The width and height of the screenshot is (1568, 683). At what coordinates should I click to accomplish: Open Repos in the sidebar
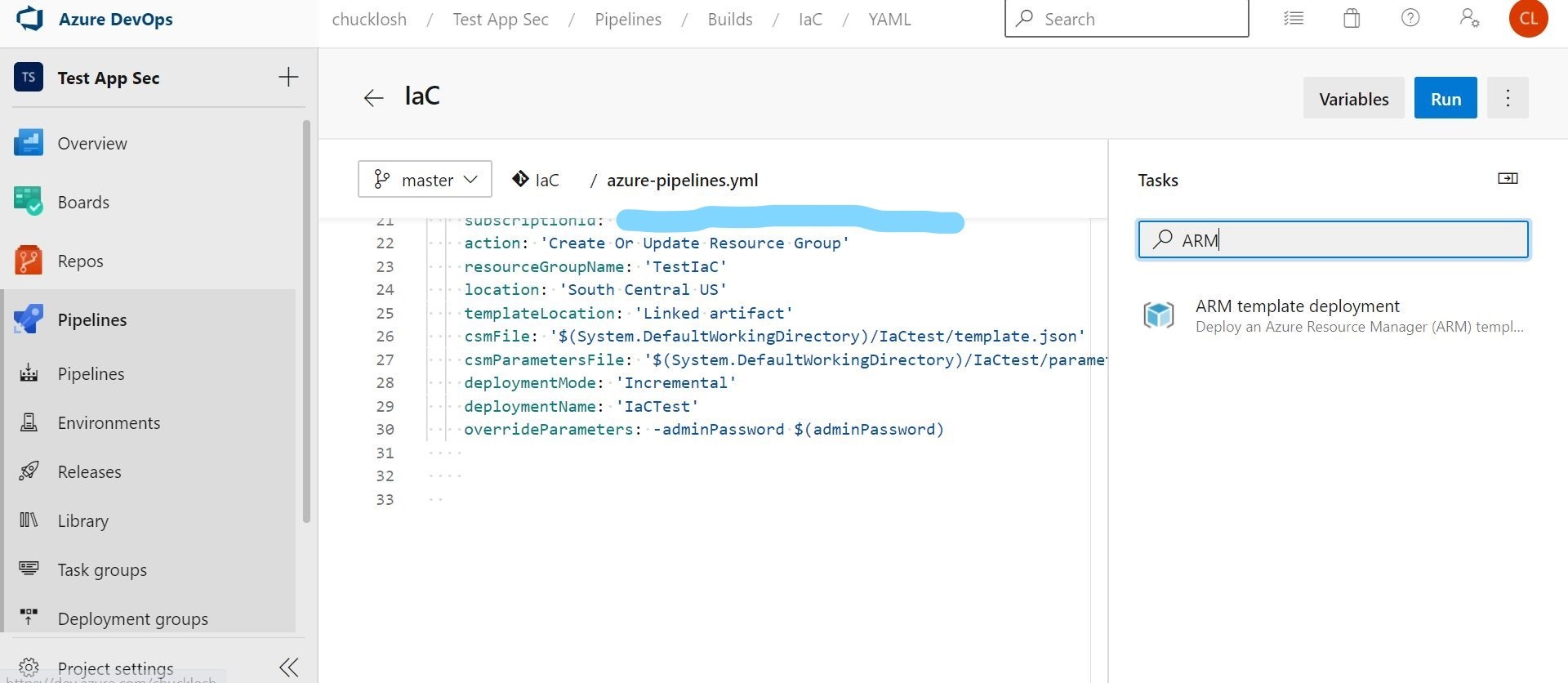pyautogui.click(x=80, y=261)
